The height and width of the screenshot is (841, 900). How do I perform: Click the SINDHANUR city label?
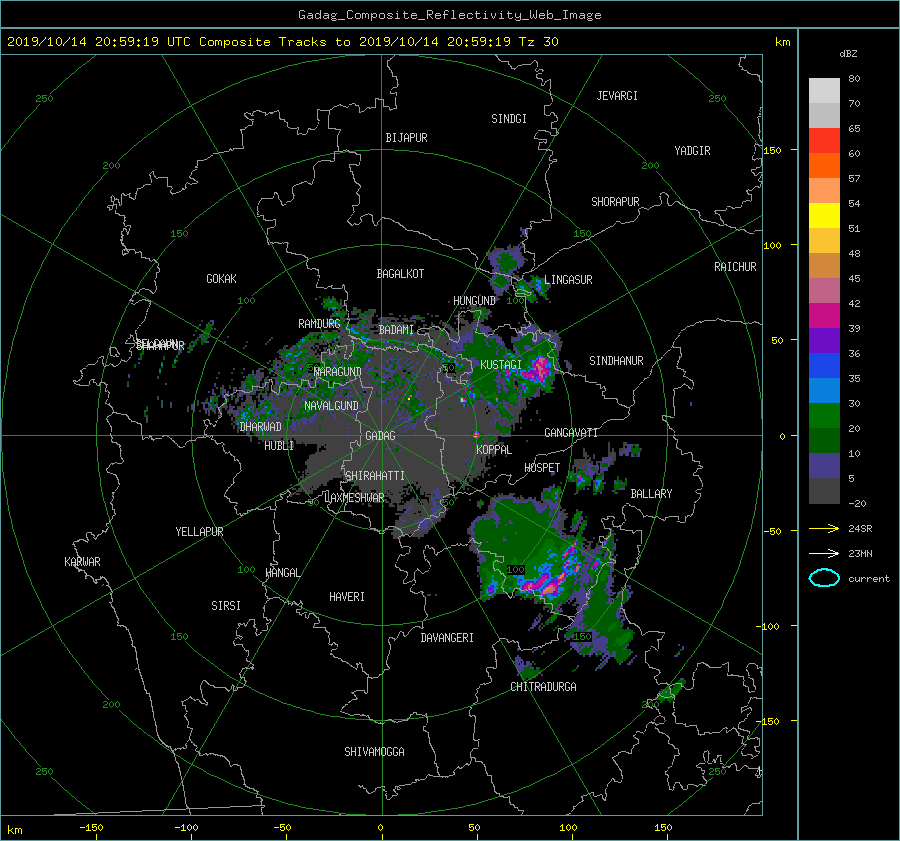pos(616,361)
